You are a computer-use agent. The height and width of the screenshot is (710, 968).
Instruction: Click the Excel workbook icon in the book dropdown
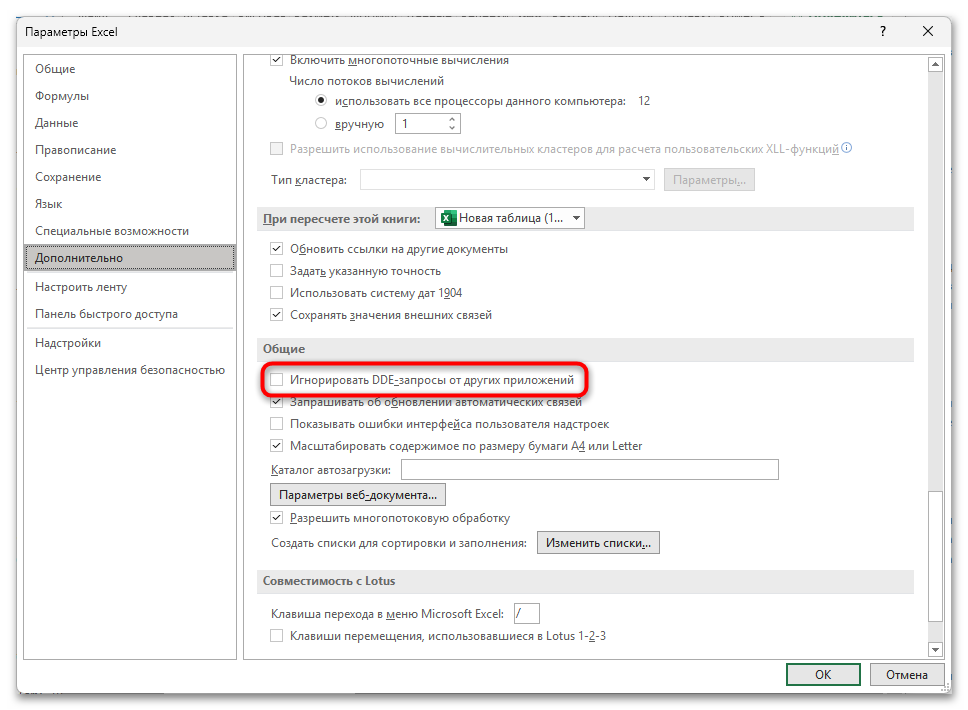pos(449,218)
